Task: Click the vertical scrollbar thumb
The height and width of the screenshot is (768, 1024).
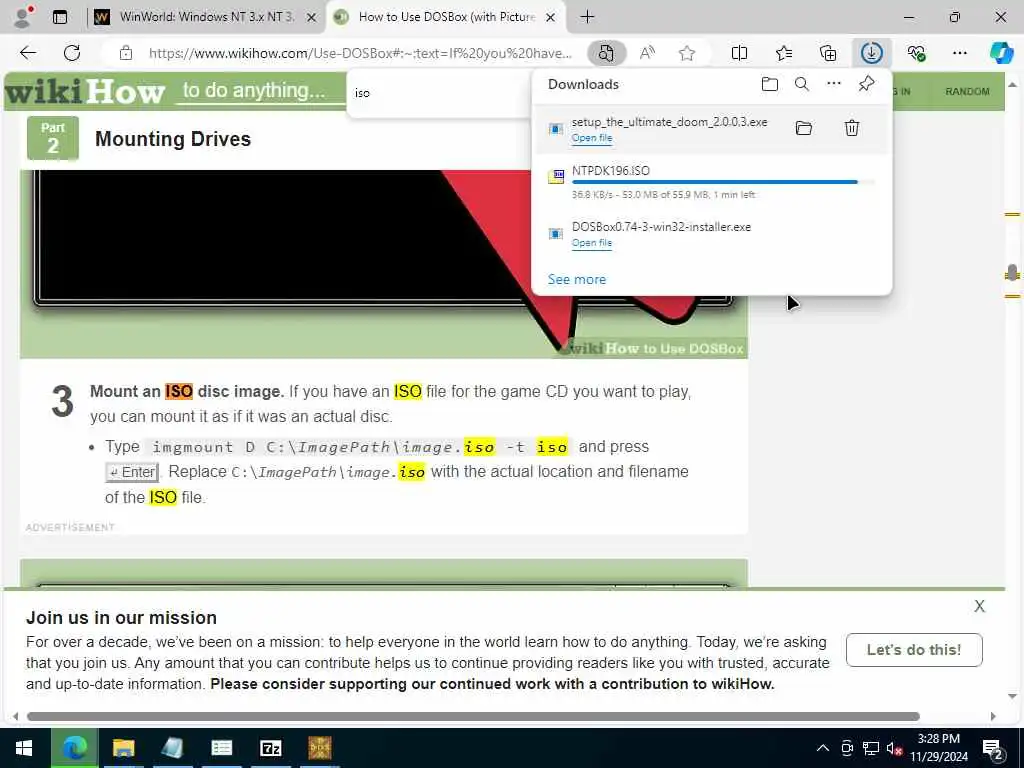Action: (x=1012, y=272)
